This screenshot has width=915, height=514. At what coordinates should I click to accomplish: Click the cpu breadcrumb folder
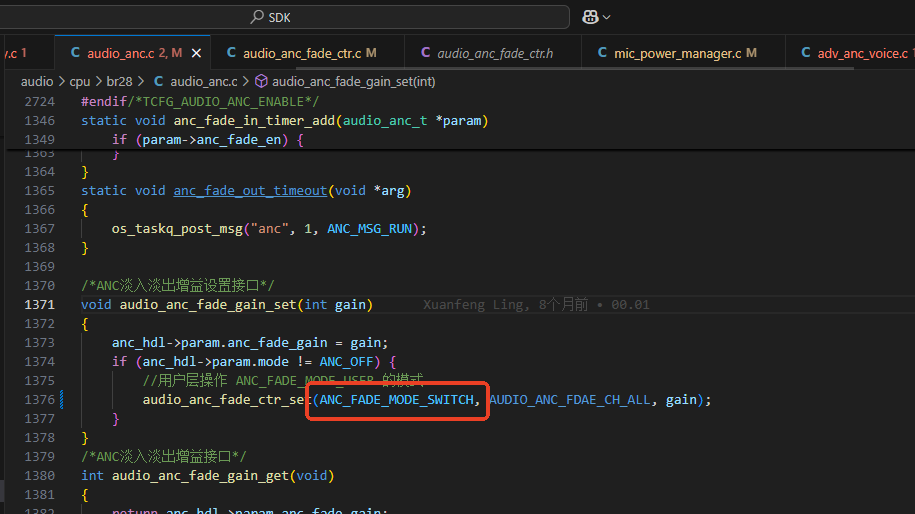(x=79, y=82)
